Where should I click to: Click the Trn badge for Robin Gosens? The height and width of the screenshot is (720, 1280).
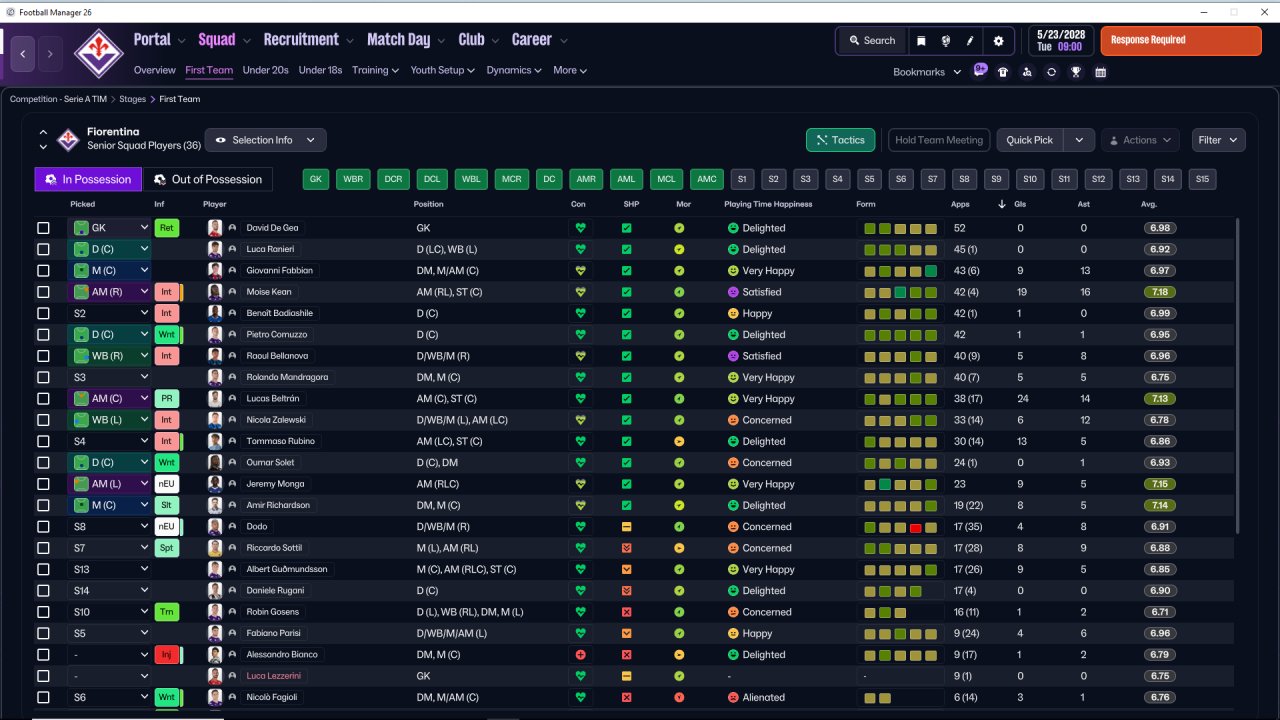[166, 612]
